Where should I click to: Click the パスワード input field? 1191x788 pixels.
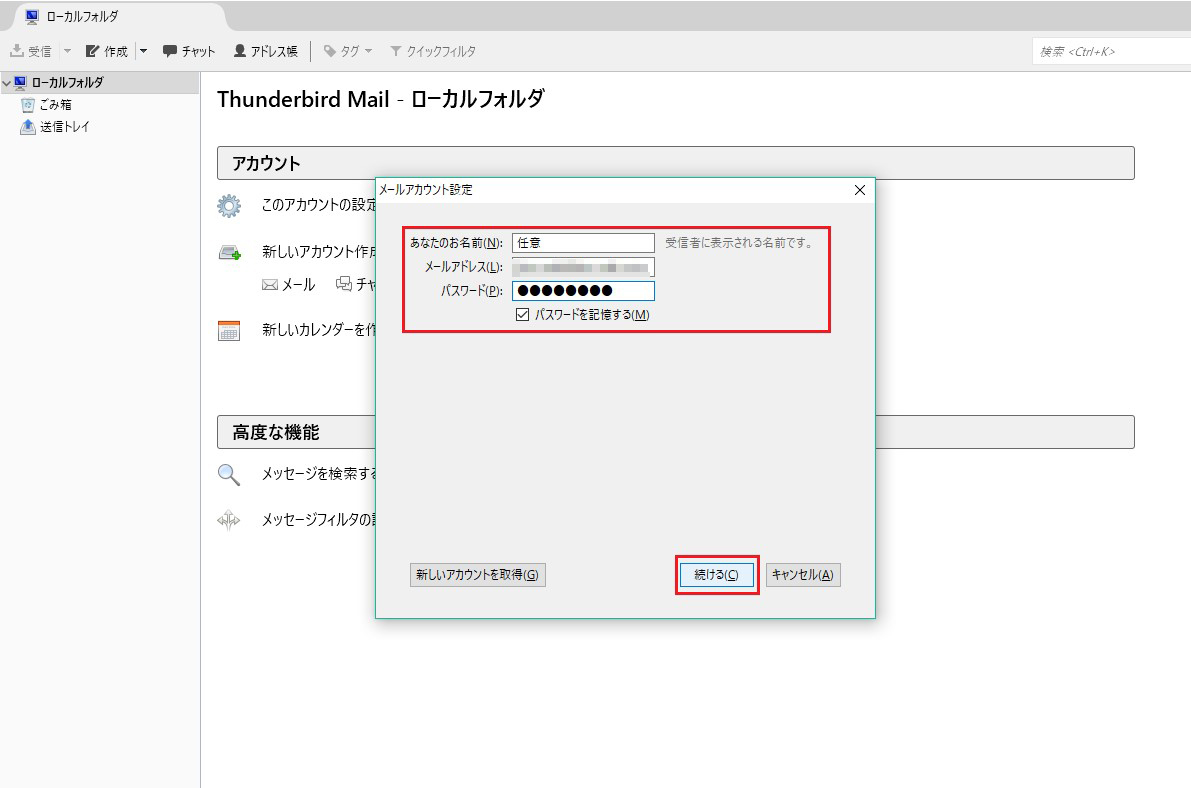(x=583, y=290)
